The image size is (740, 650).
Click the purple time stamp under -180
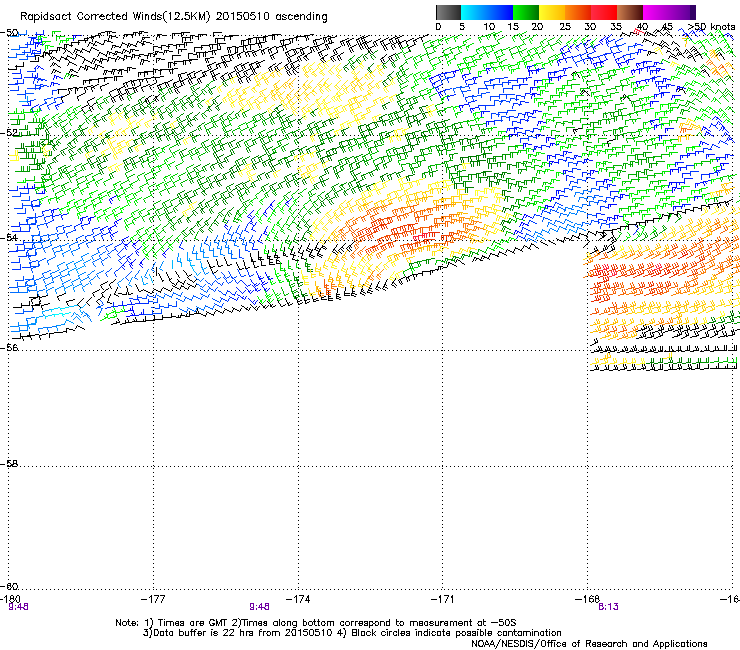pyautogui.click(x=18, y=607)
